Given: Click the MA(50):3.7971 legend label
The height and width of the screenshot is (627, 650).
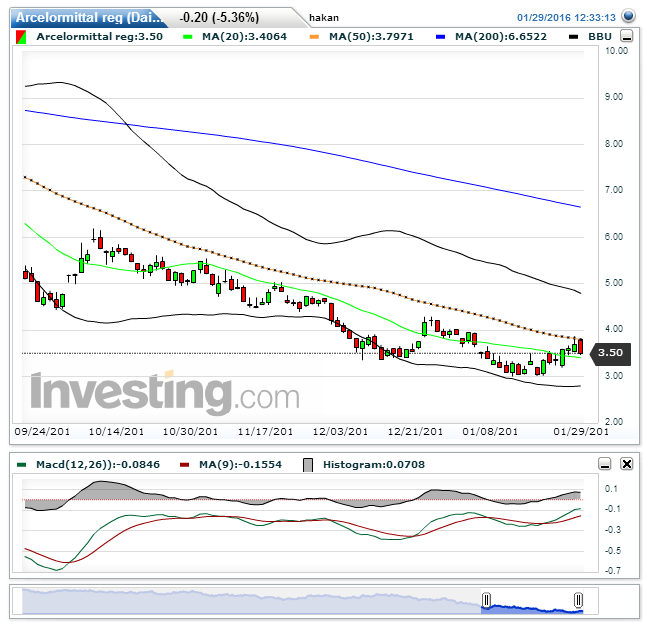Looking at the screenshot, I should pyautogui.click(x=371, y=37).
